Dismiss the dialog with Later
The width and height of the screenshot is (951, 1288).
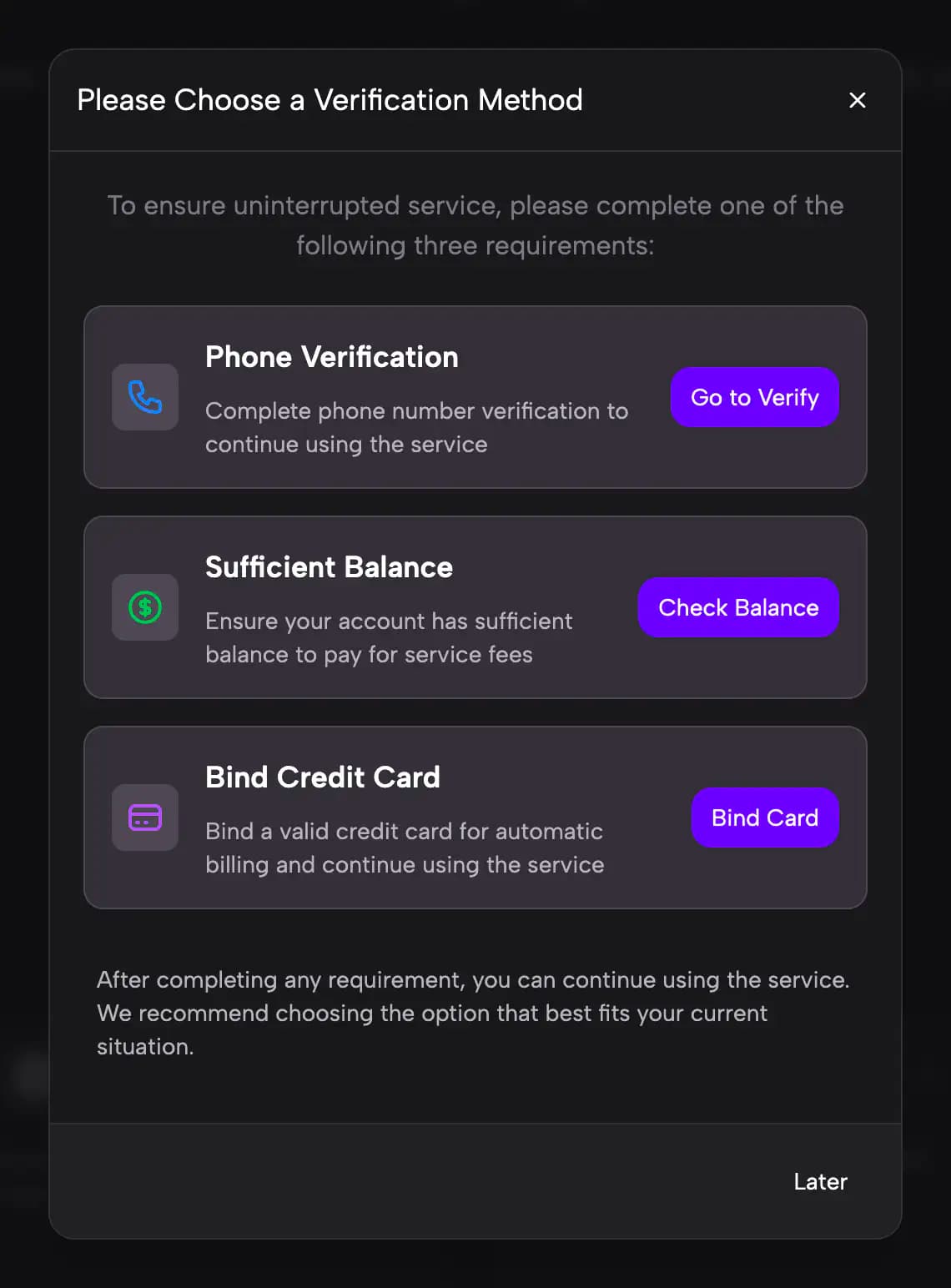click(x=820, y=1181)
